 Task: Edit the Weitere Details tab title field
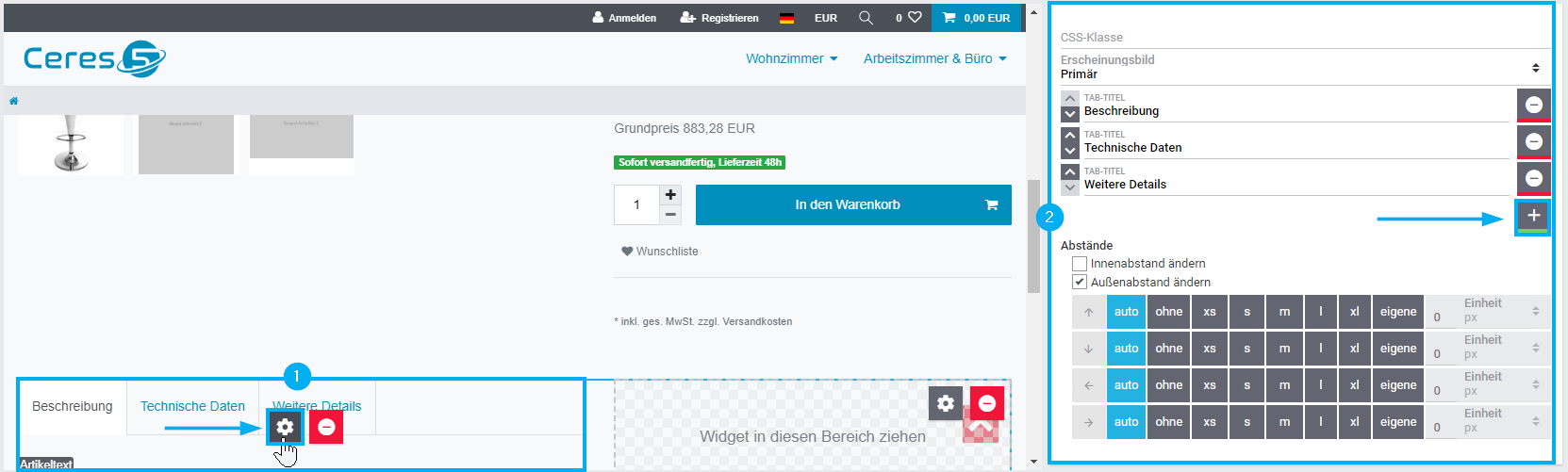(1296, 179)
